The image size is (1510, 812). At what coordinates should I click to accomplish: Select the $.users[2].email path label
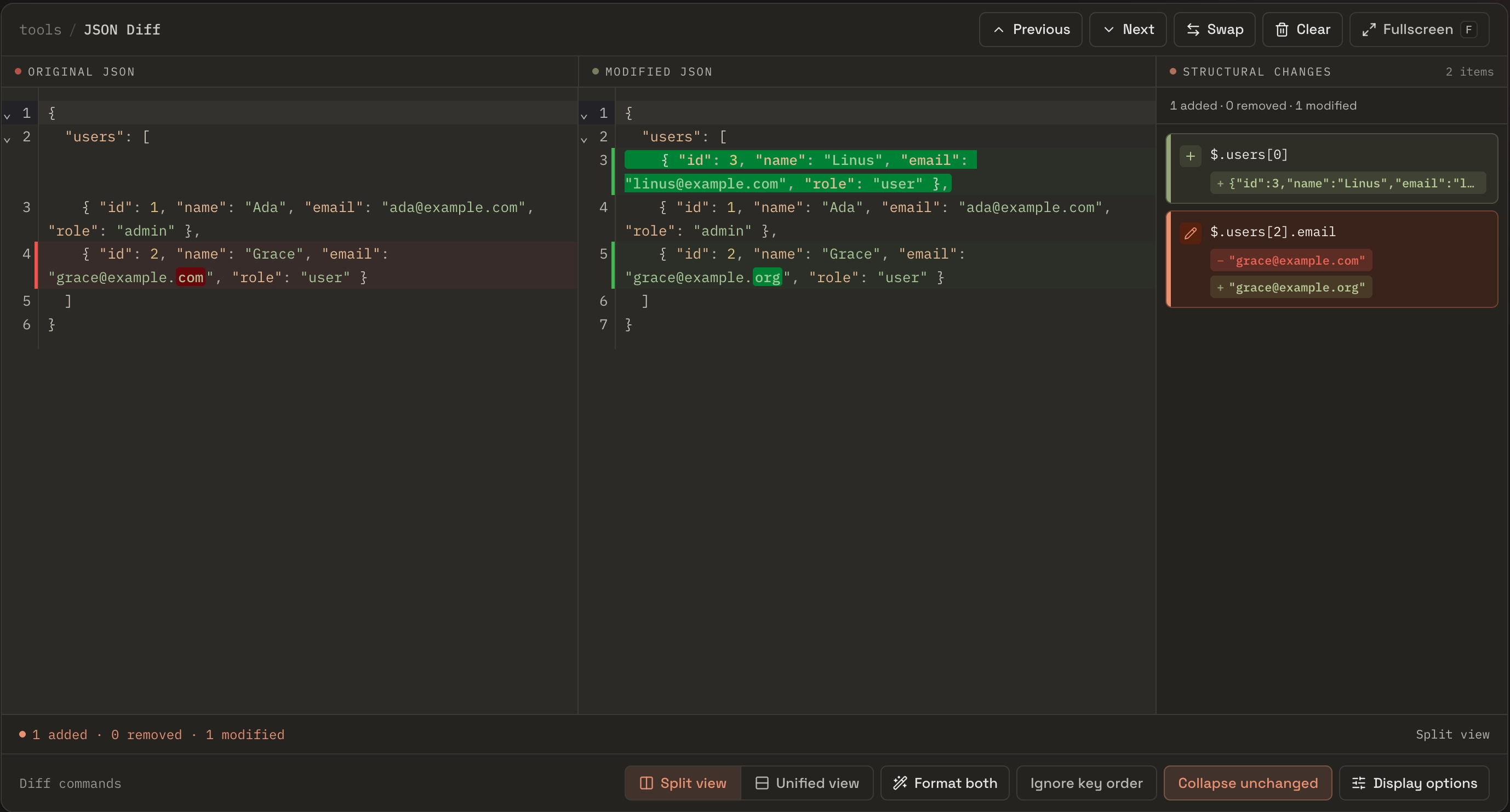click(1273, 232)
